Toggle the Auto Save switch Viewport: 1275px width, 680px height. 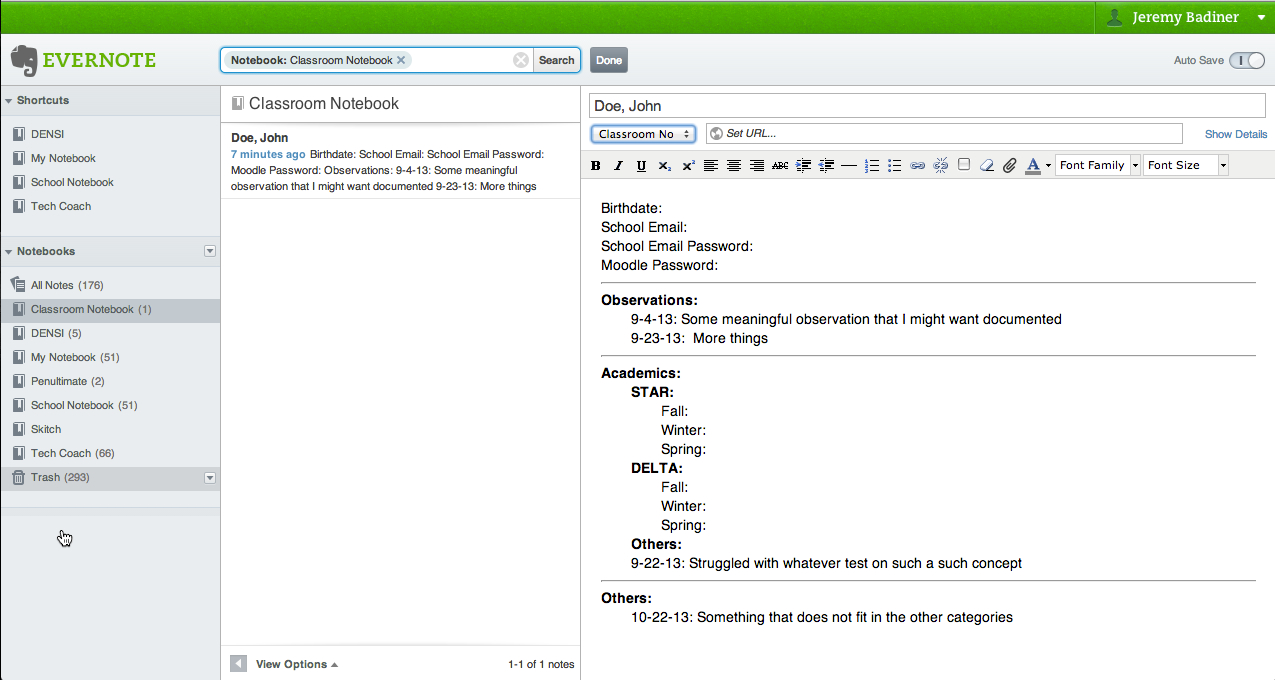click(x=1247, y=61)
